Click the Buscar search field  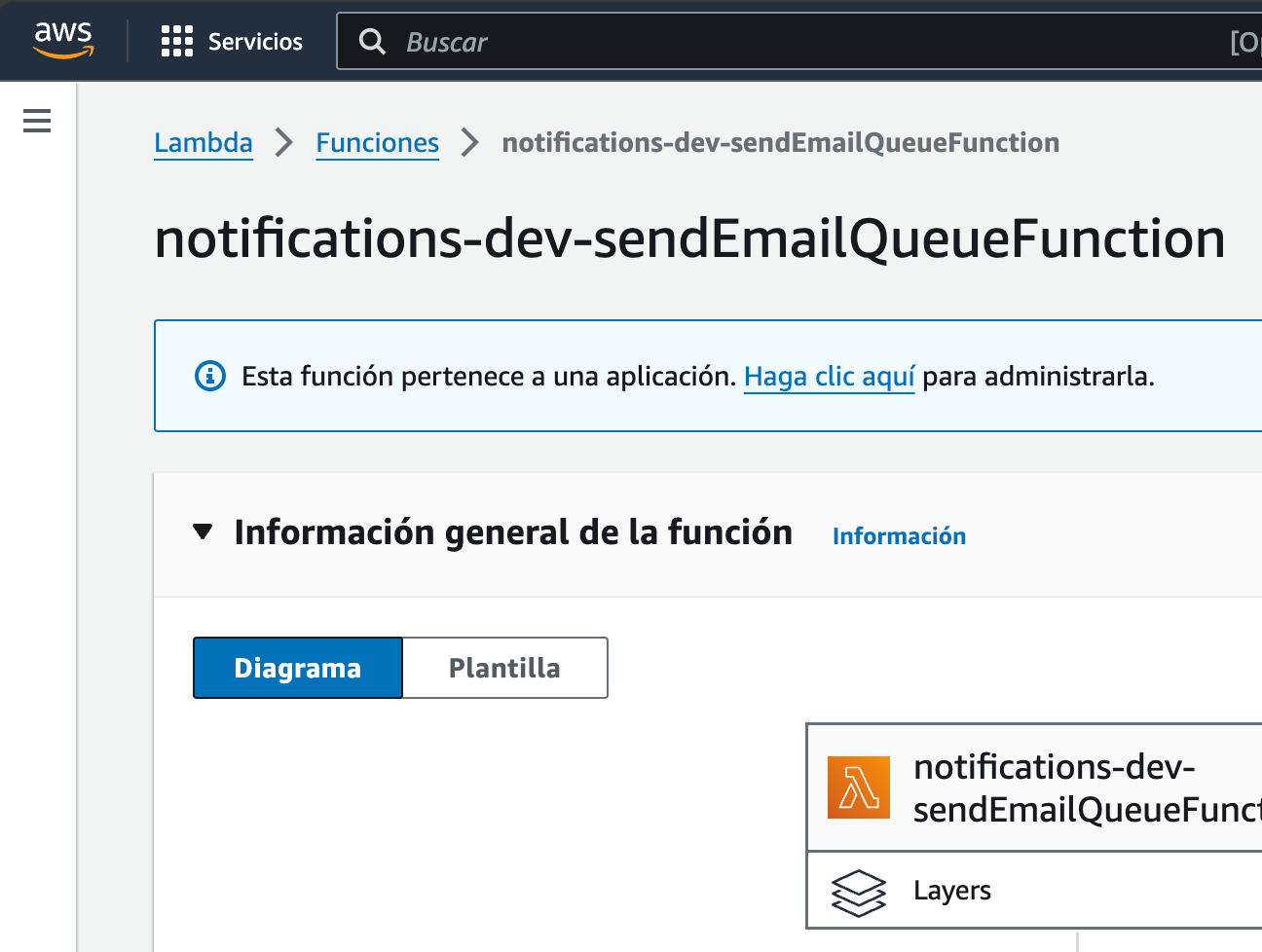coord(798,41)
